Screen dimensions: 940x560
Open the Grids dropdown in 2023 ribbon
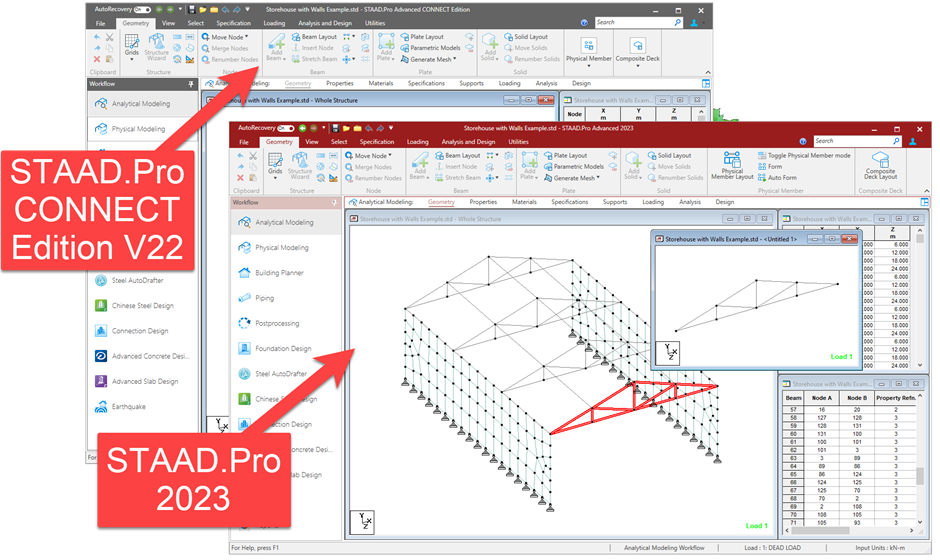coord(275,178)
